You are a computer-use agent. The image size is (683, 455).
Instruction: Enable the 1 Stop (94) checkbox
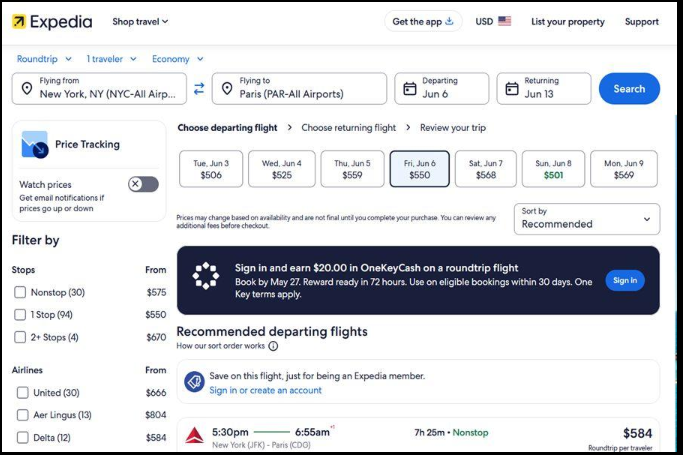click(20, 314)
